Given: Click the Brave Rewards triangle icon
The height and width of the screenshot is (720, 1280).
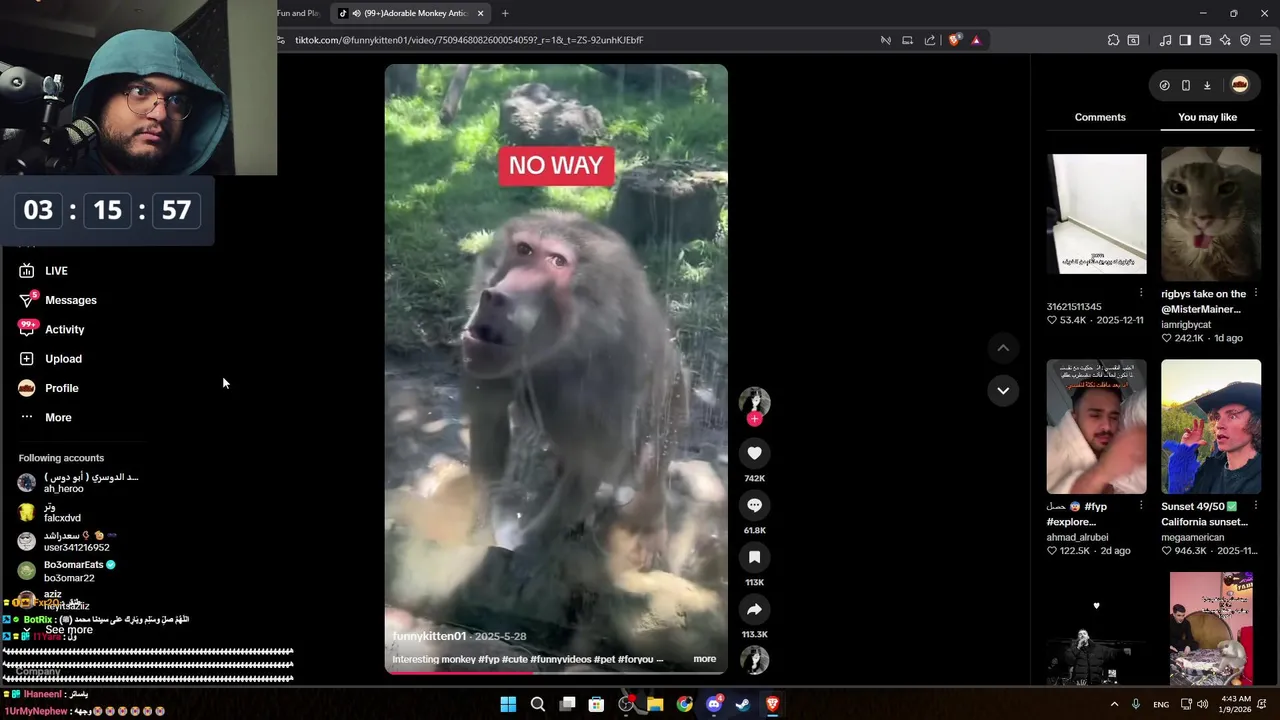Looking at the screenshot, I should (x=976, y=40).
